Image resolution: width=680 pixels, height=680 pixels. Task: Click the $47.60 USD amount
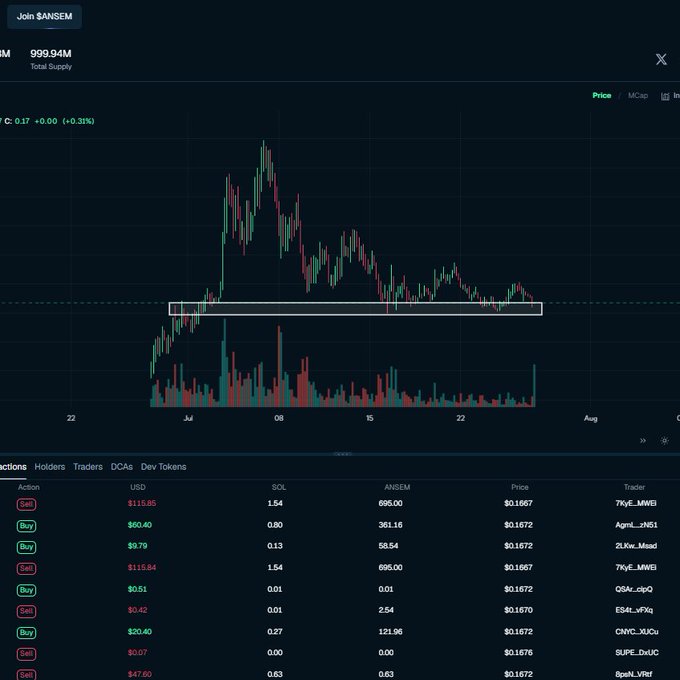140,674
